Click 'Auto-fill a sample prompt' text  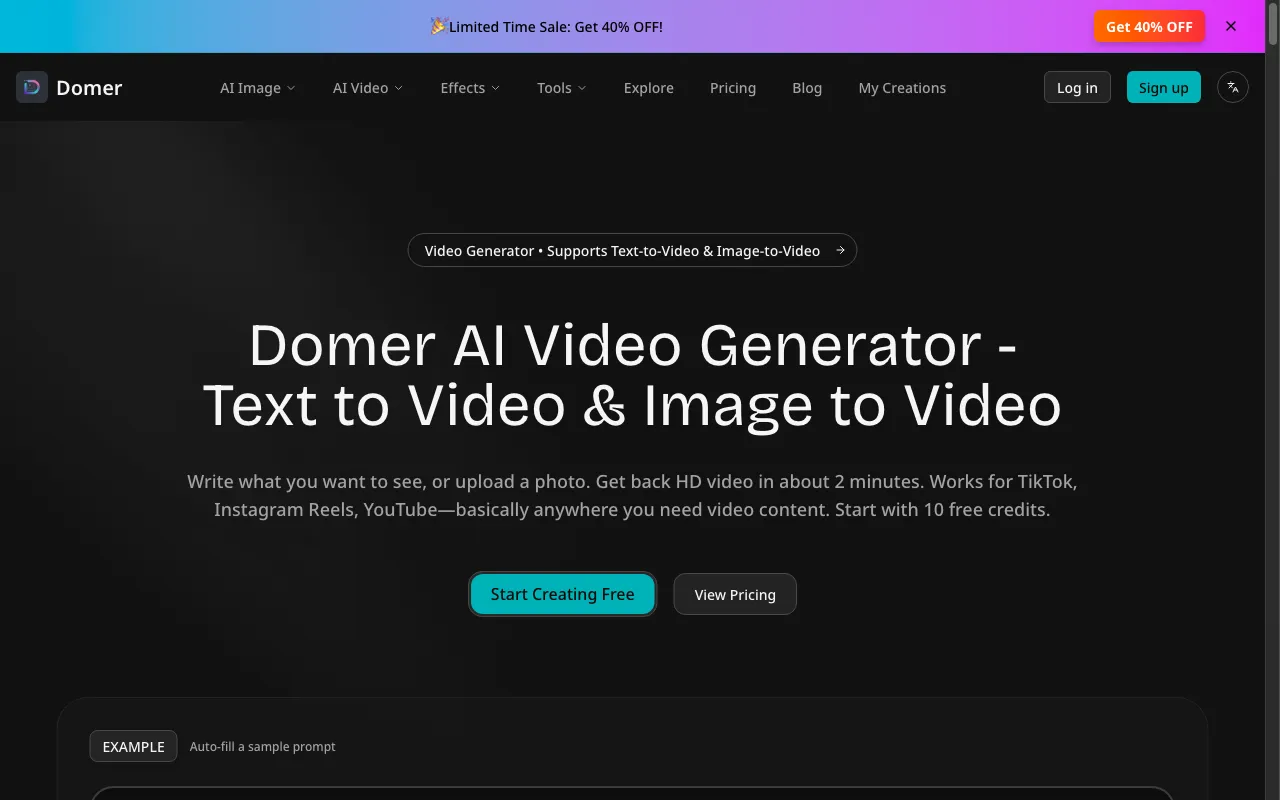click(263, 746)
